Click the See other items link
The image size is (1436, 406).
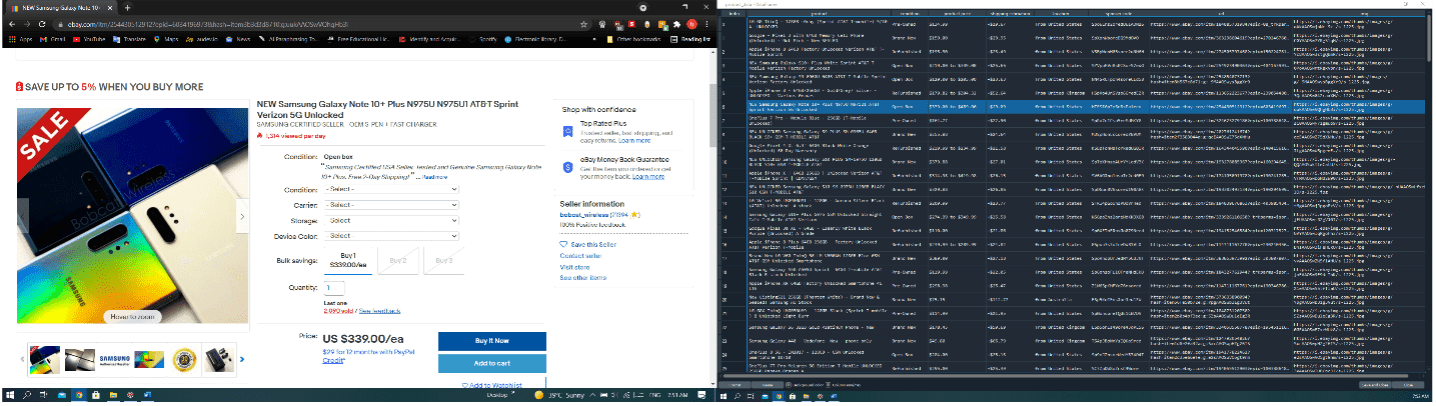tap(581, 277)
